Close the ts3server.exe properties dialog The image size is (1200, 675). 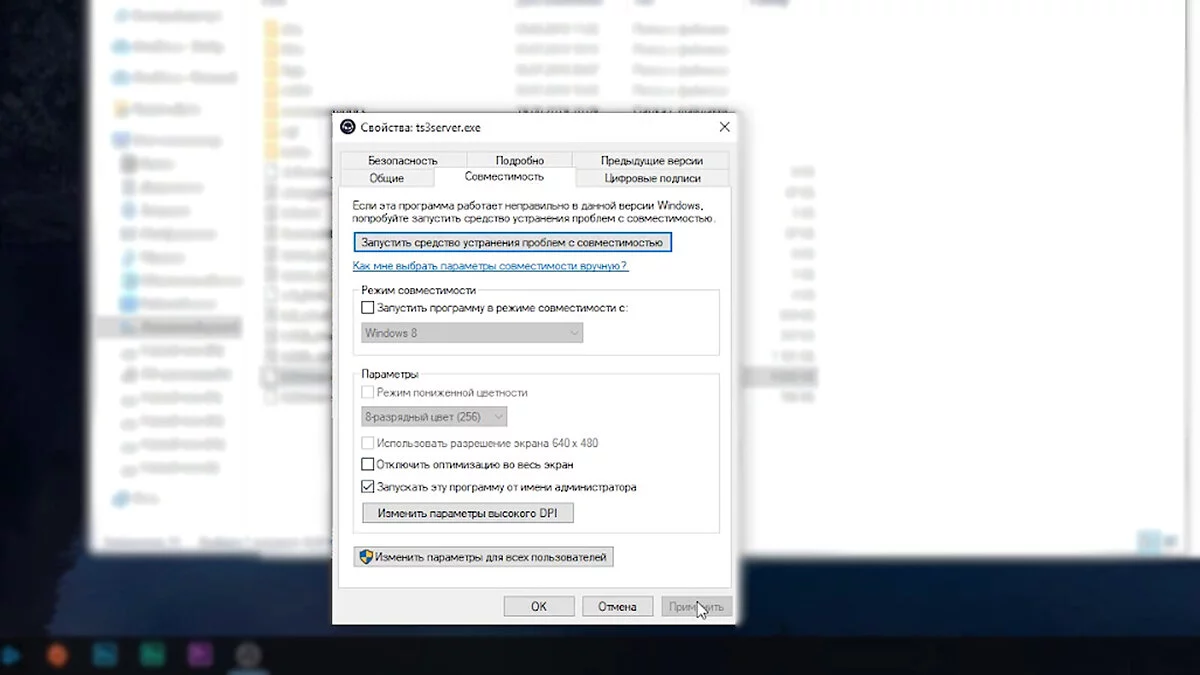tap(725, 127)
